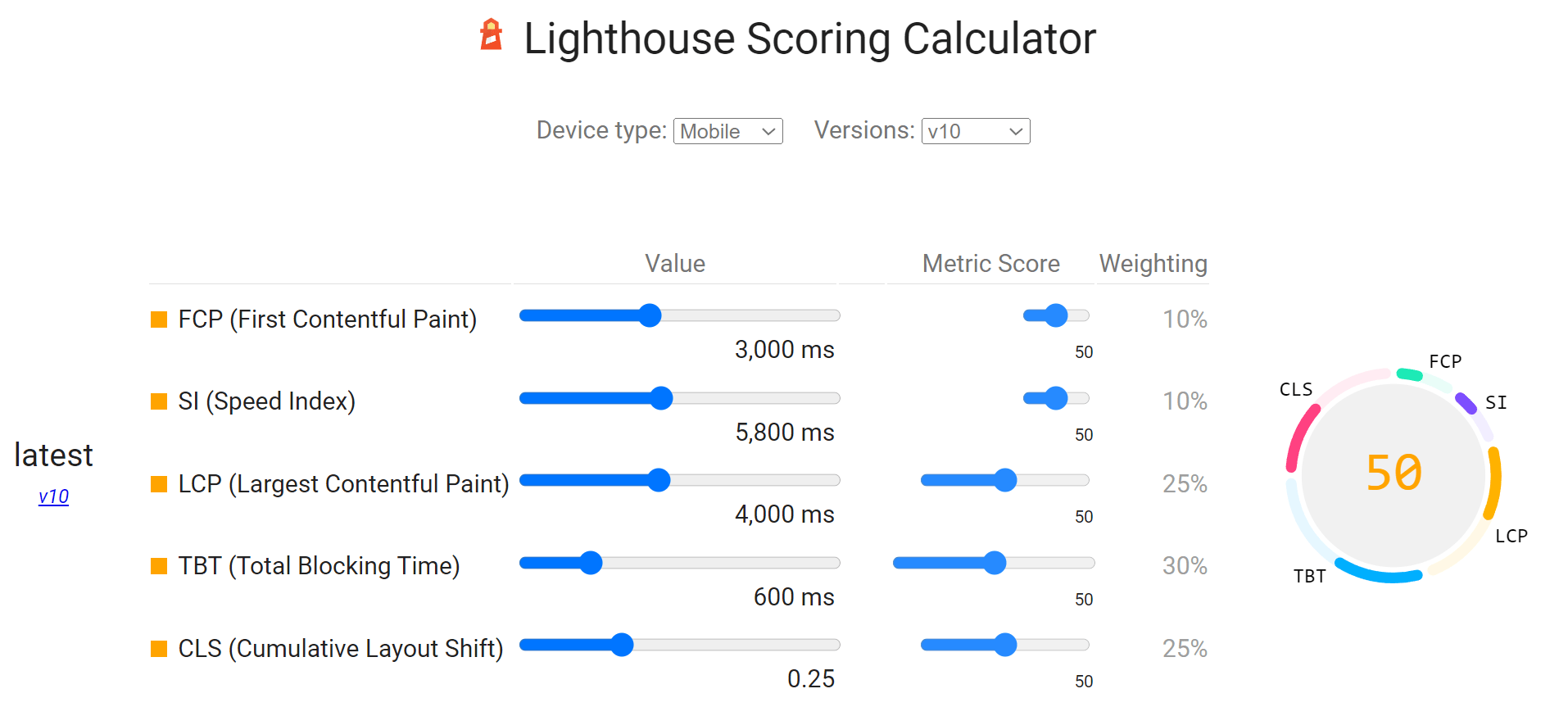Click the LCP value slider handle
This screenshot has width=1568, height=716.
coord(659,481)
